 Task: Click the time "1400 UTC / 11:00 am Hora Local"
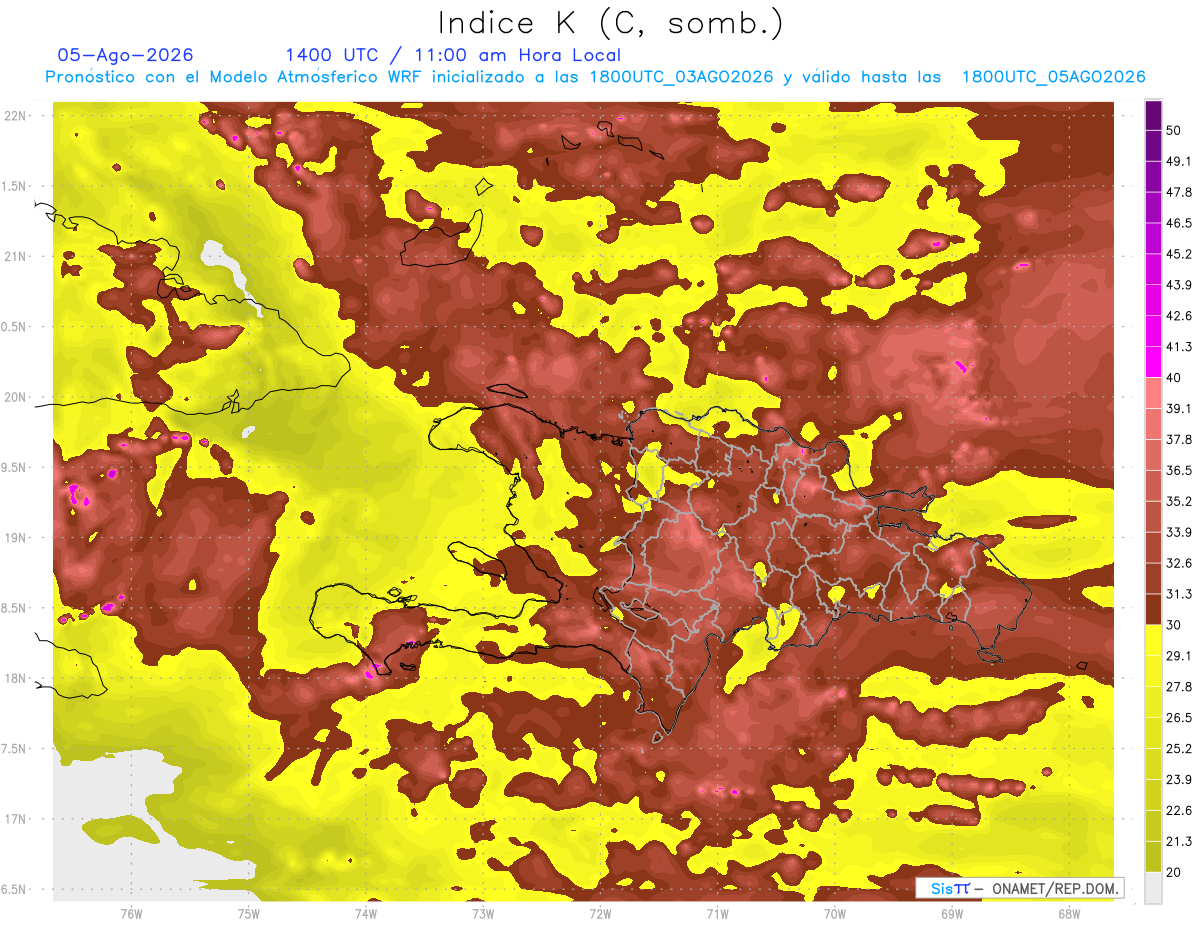pyautogui.click(x=453, y=55)
